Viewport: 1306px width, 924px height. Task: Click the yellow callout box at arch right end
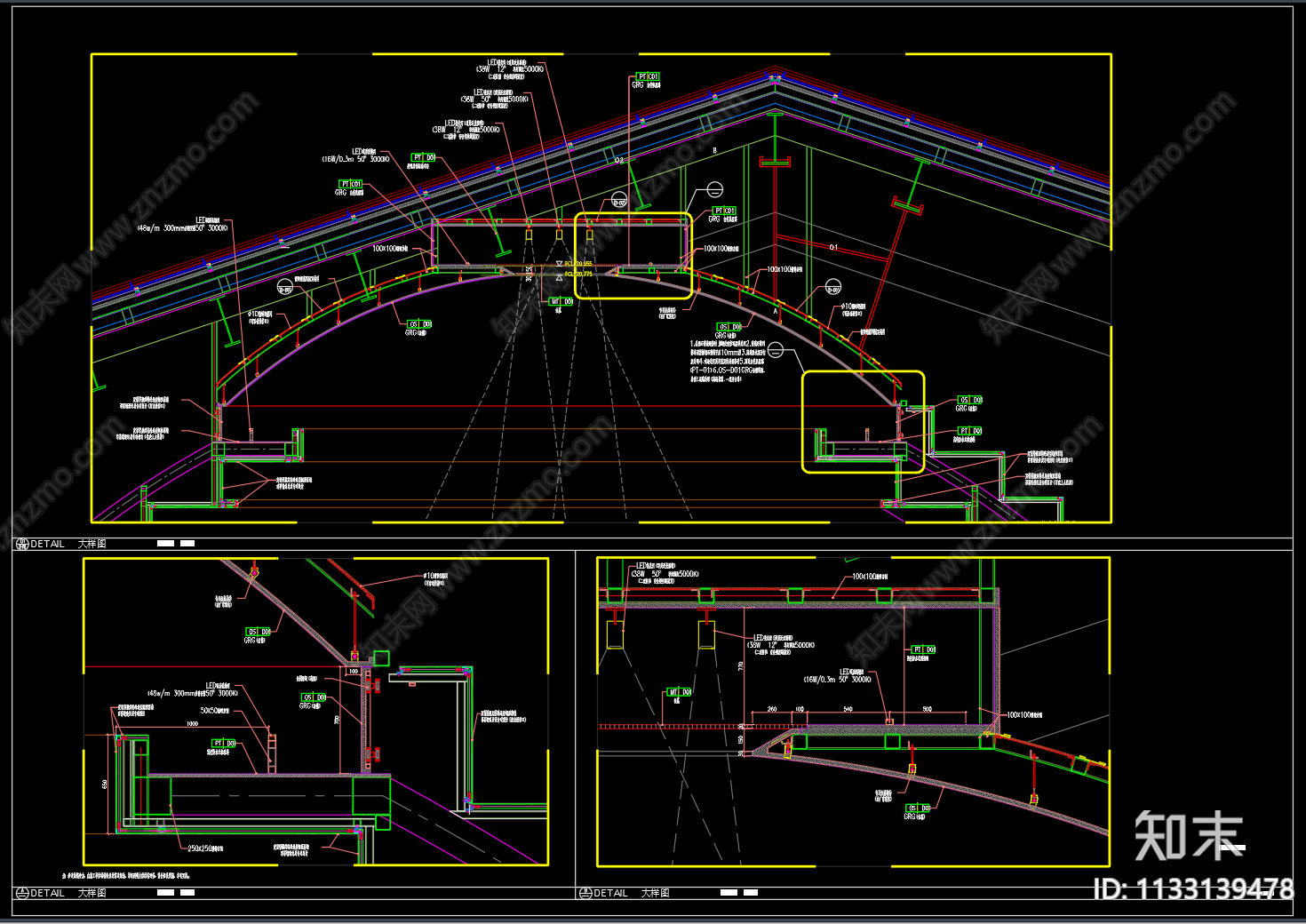tap(863, 422)
